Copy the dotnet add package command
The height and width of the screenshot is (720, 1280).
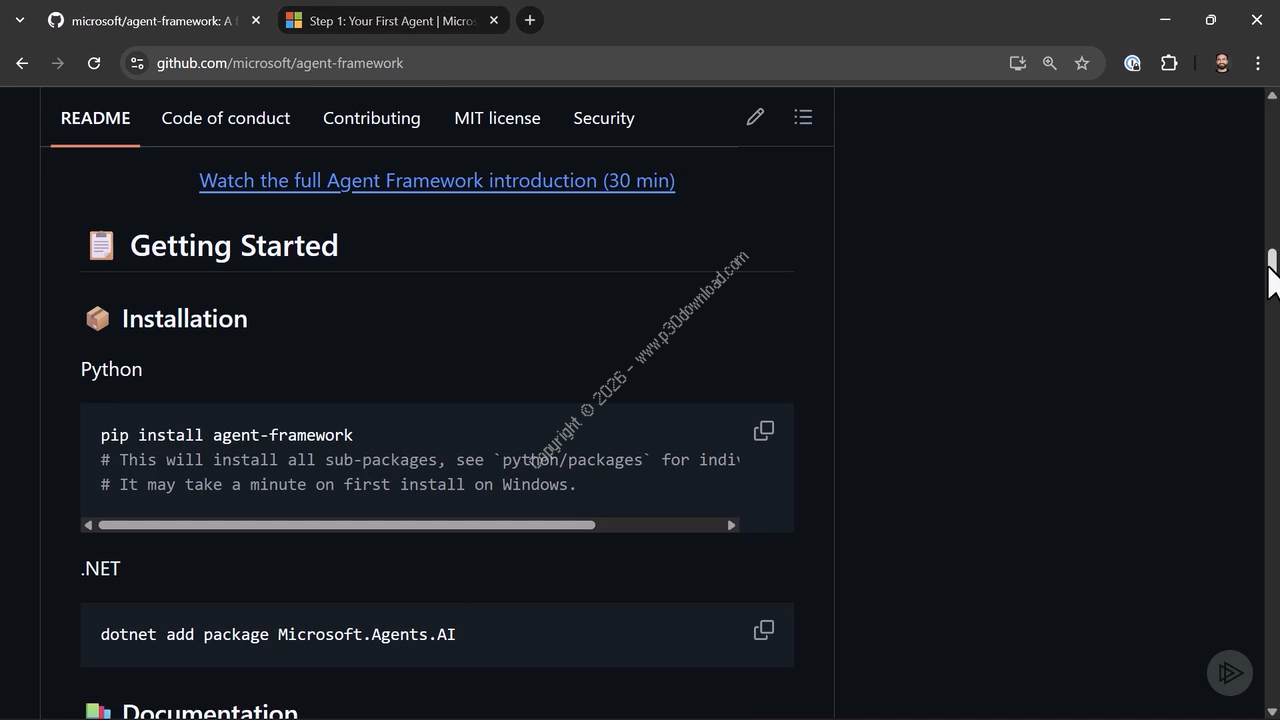click(764, 630)
